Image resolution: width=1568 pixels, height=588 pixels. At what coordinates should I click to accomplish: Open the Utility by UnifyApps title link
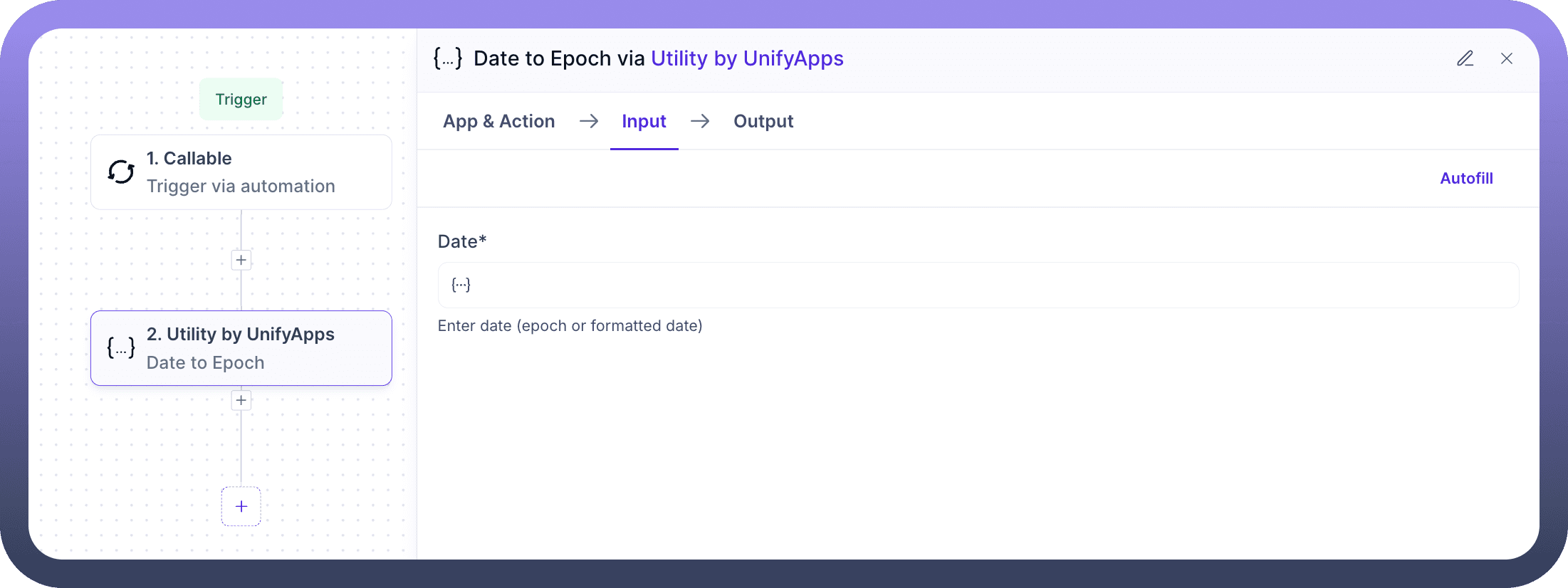tap(747, 58)
